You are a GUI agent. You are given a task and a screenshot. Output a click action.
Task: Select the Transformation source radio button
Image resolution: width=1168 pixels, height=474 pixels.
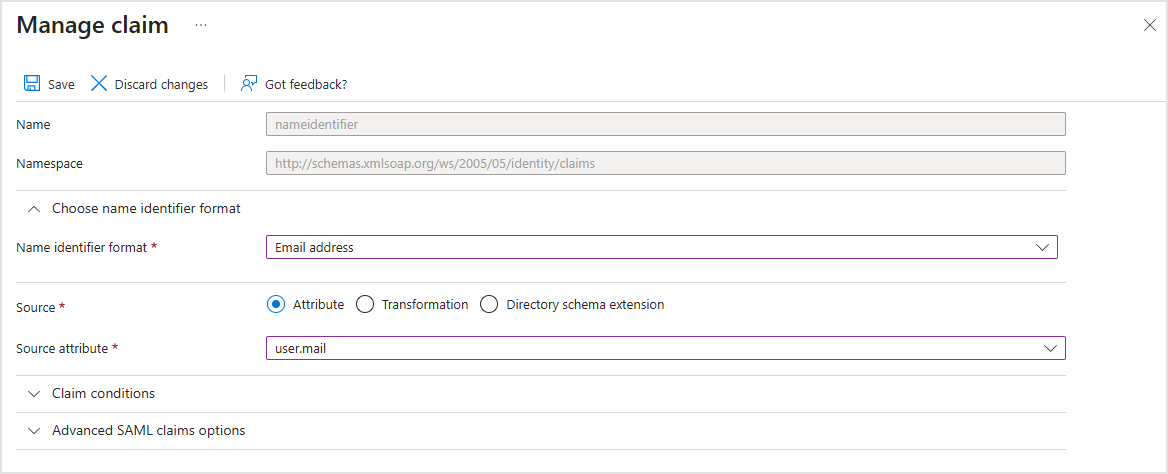point(365,304)
